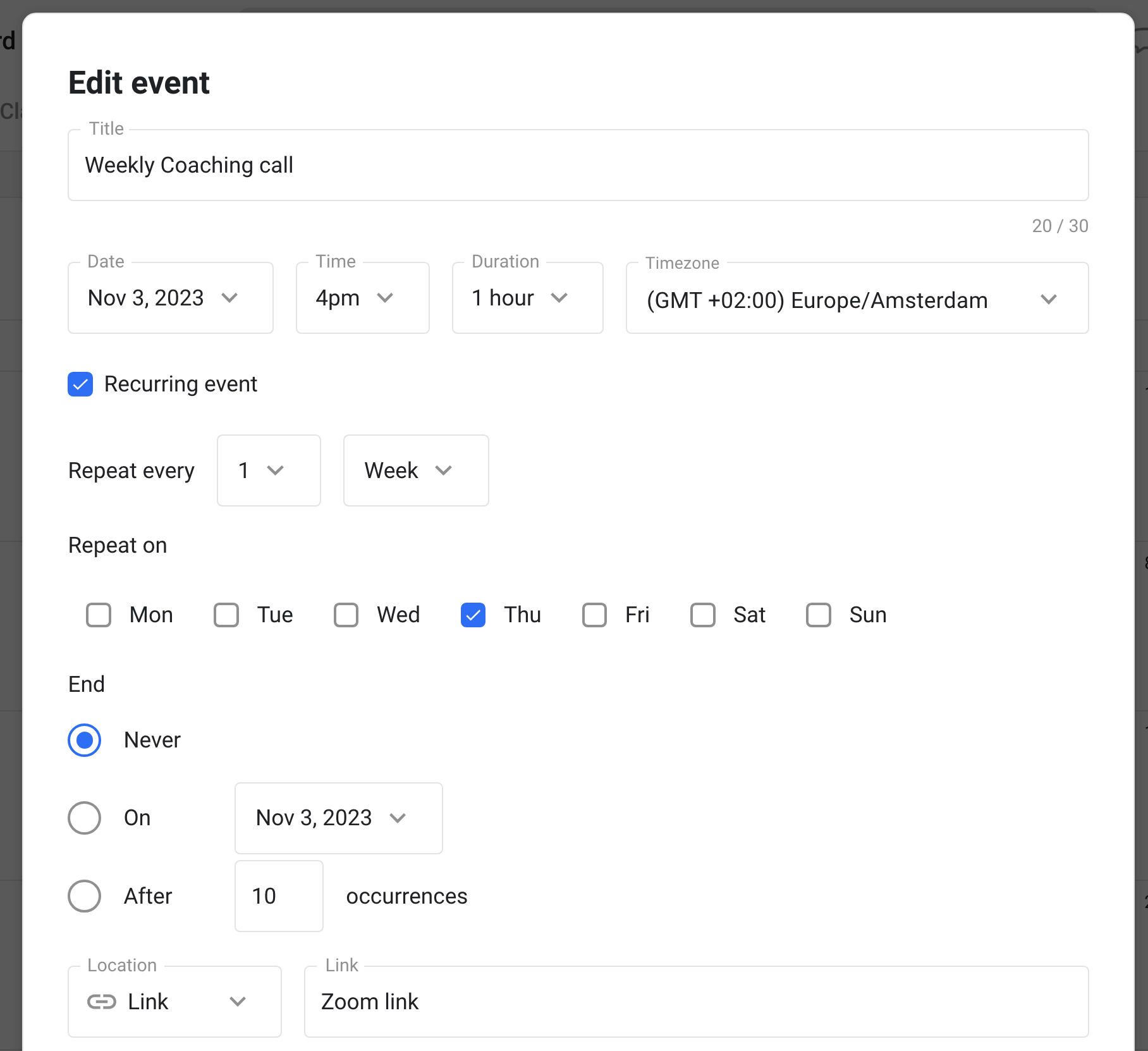Click the Zoom link input field

point(695,1002)
